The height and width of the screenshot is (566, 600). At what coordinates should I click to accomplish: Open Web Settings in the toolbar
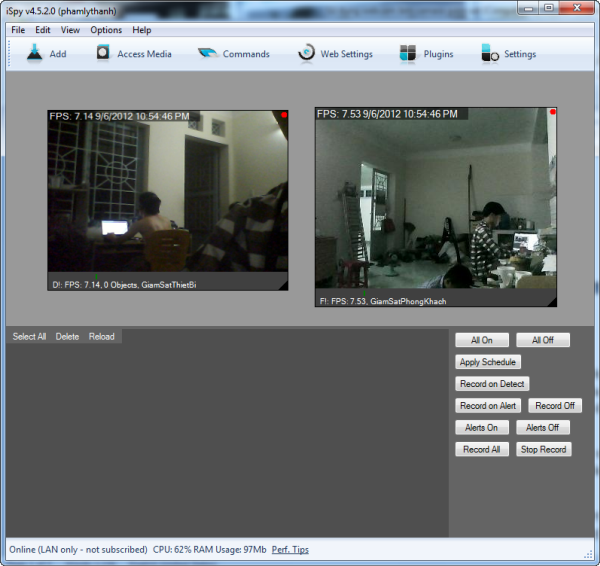pyautogui.click(x=335, y=54)
